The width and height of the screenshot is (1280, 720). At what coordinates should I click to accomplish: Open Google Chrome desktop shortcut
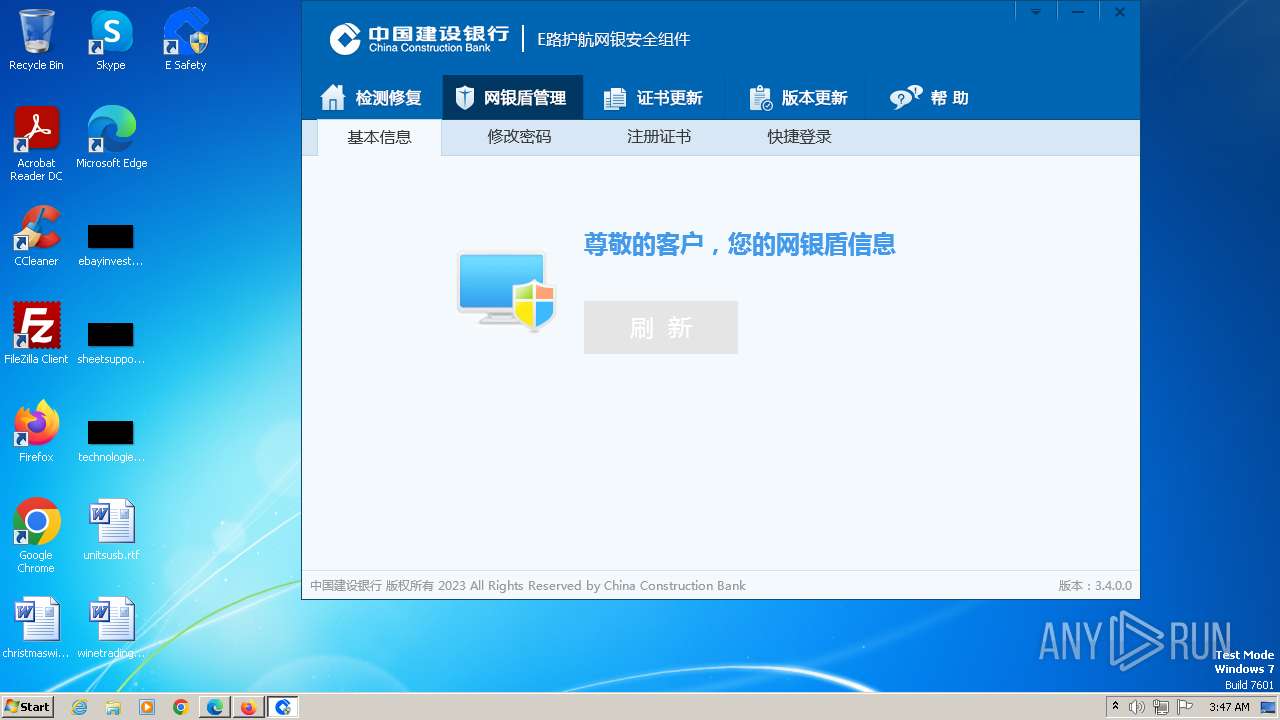[x=36, y=535]
